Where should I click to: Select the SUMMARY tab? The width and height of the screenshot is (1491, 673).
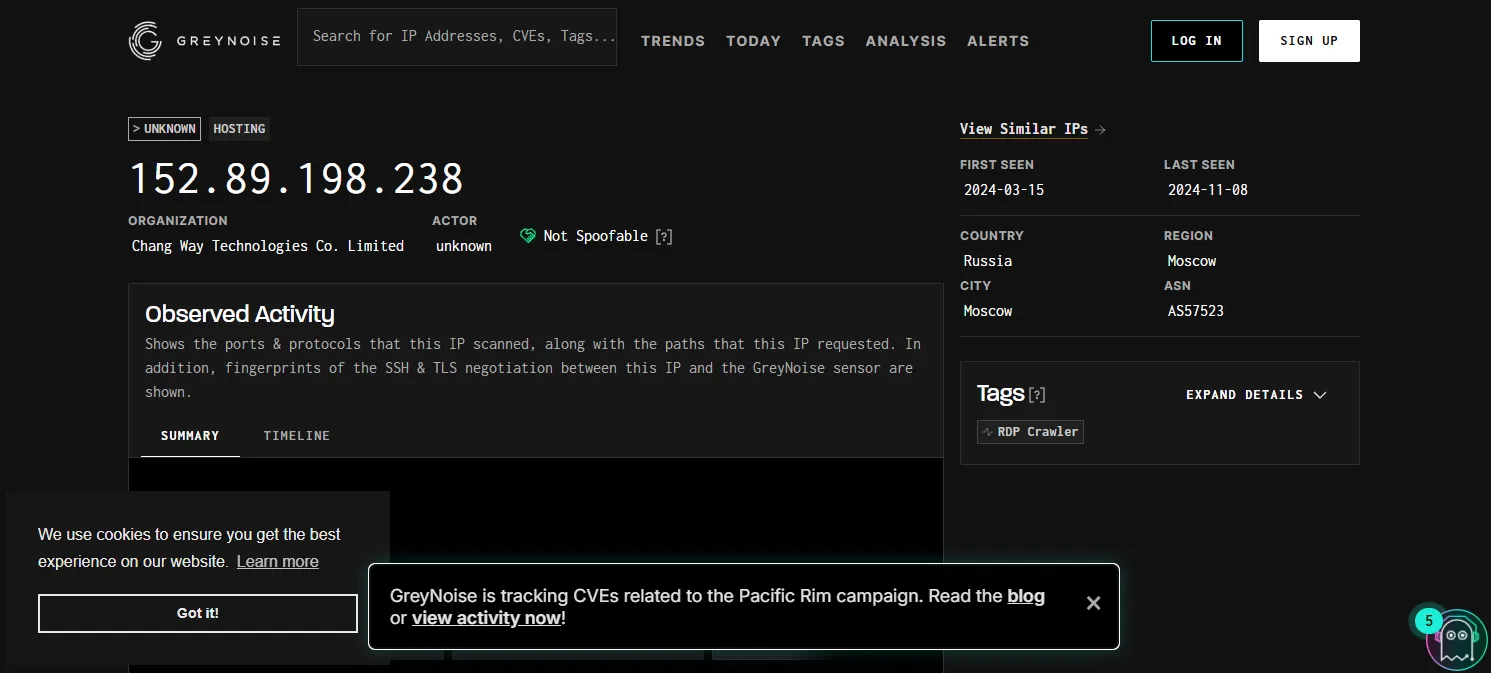(190, 436)
